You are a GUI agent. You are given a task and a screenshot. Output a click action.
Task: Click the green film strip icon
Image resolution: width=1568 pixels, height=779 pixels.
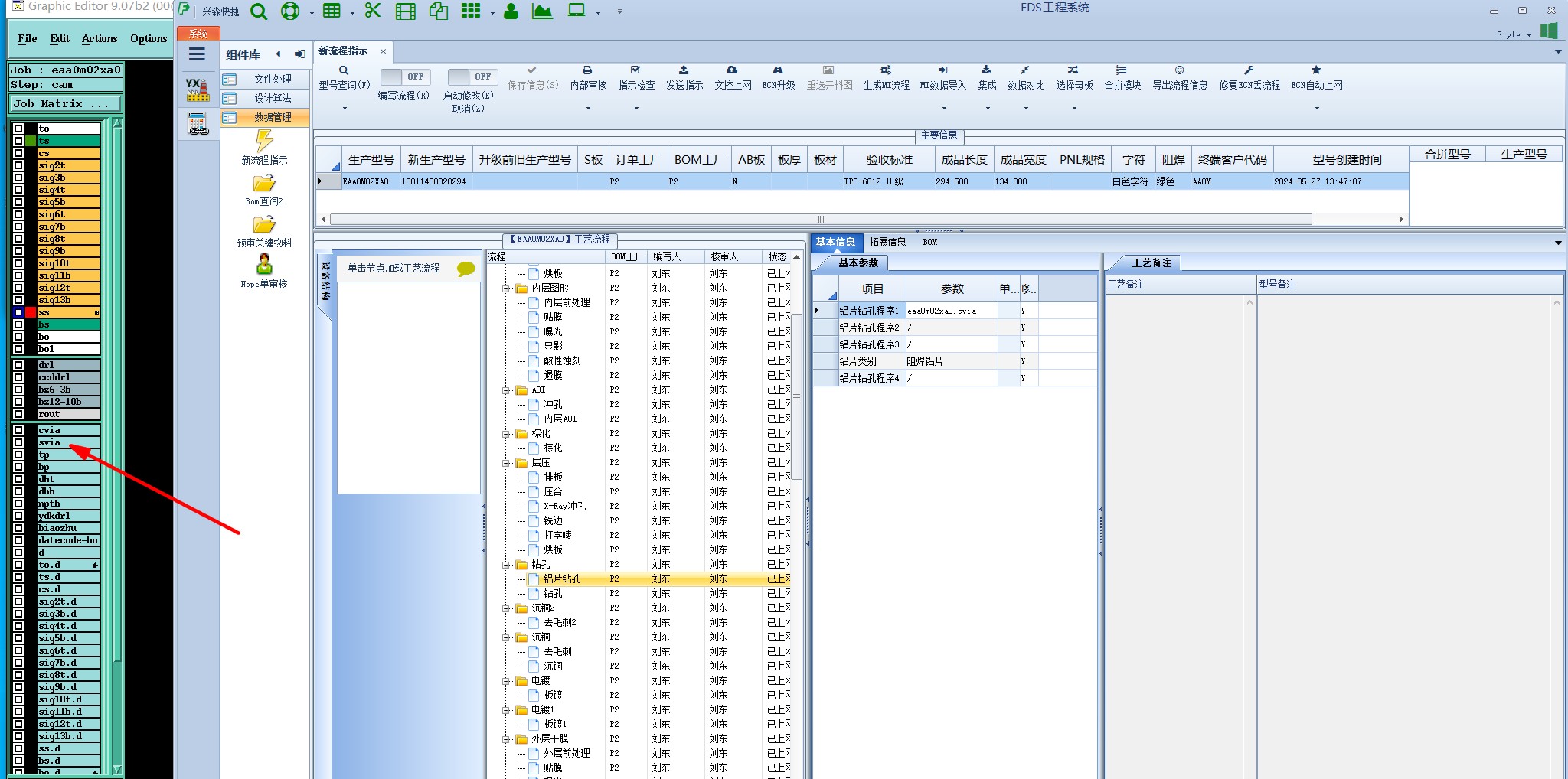pos(406,11)
